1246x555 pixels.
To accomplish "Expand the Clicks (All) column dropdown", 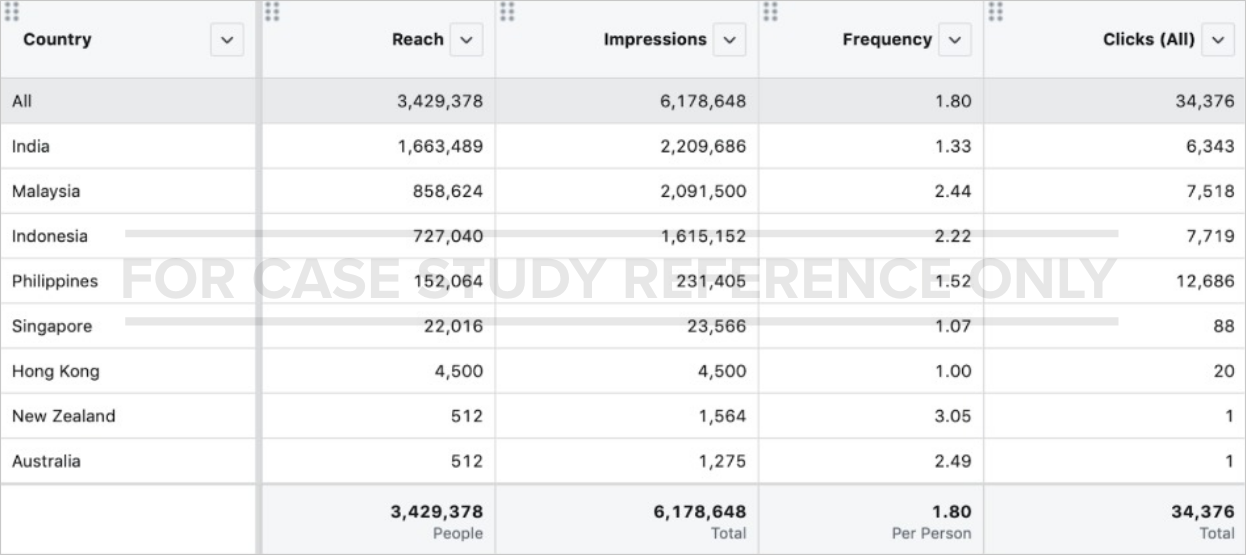I will [1218, 40].
